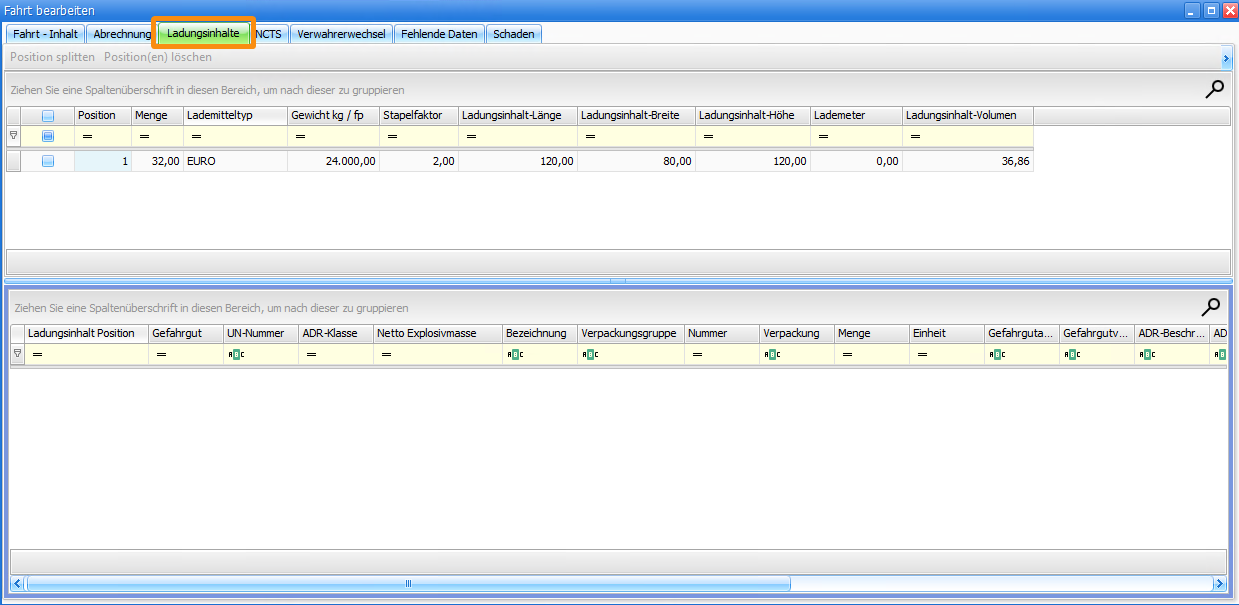Click the ABC filter icon under UN-Nummer
This screenshot has width=1239, height=605.
tap(236, 354)
